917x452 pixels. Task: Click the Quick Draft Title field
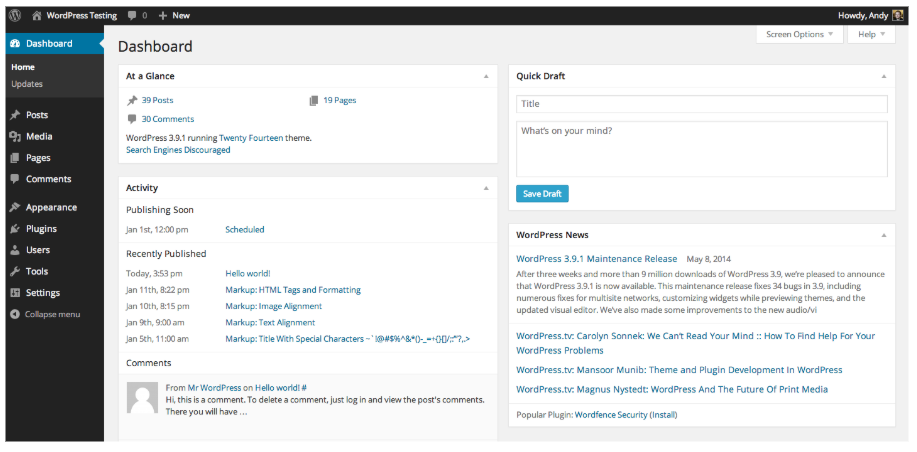coord(702,104)
